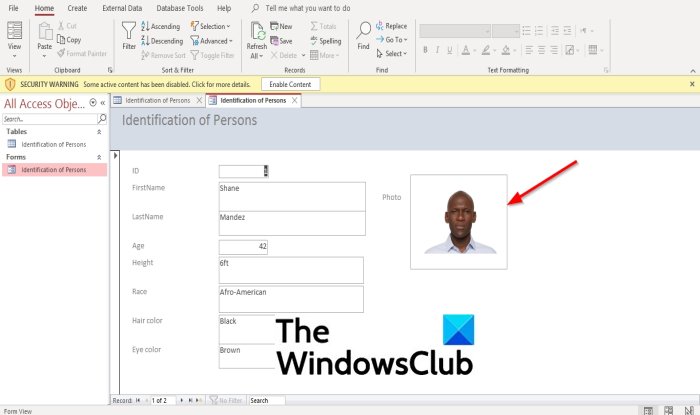The image size is (700, 415).
Task: Click the bullets list icon
Action: point(527,31)
